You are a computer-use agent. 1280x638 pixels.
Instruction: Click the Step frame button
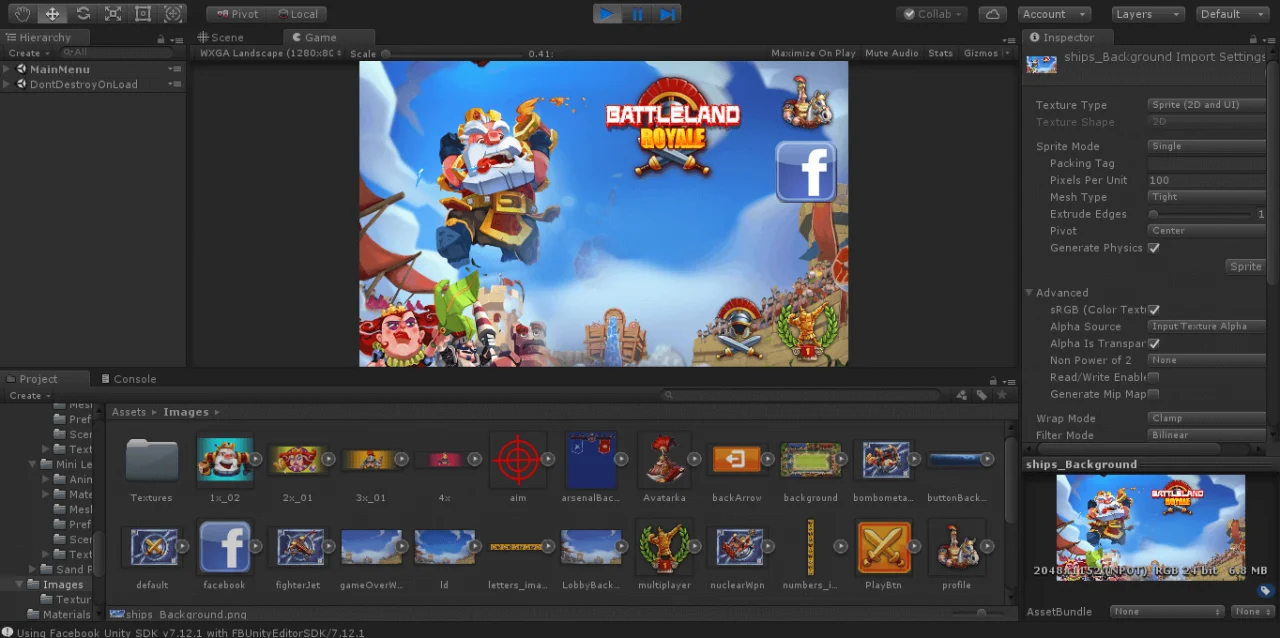click(668, 14)
